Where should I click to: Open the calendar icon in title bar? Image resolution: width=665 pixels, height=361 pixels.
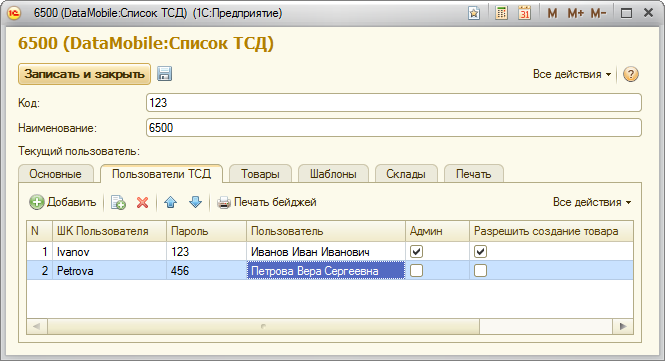pyautogui.click(x=525, y=13)
